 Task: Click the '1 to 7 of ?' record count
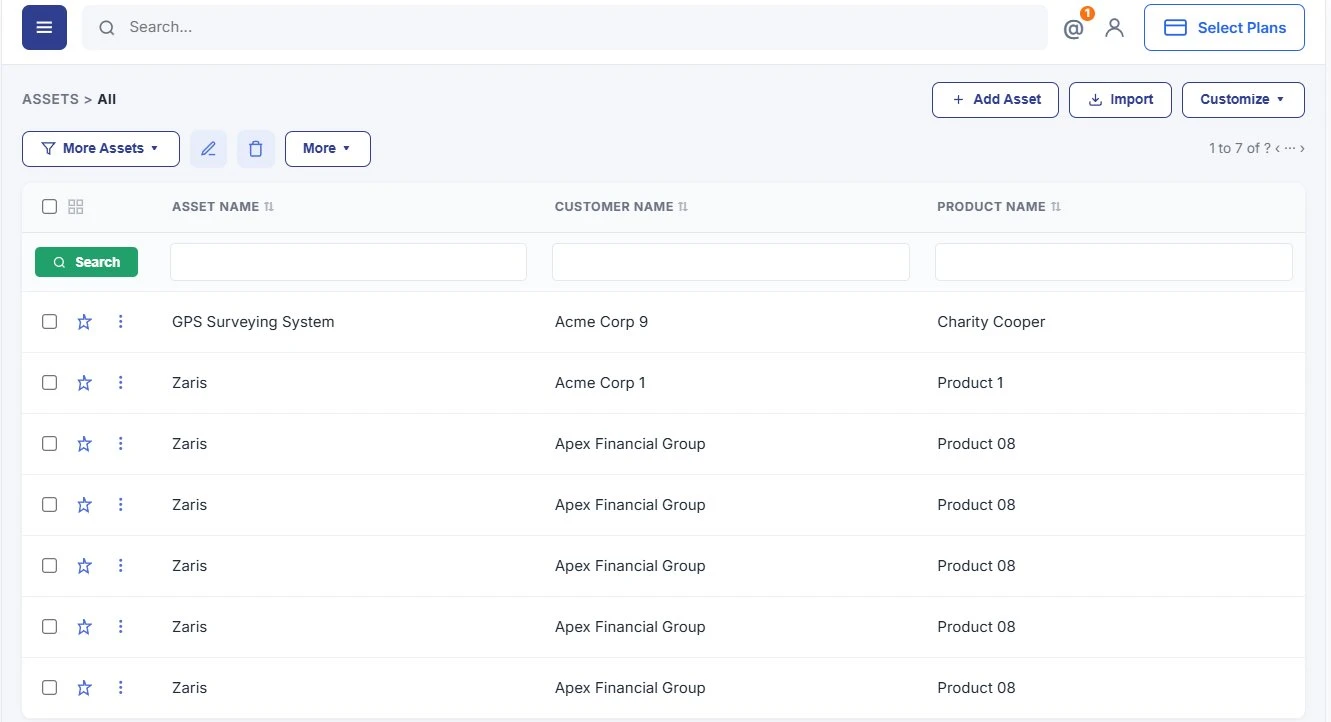[x=1239, y=148]
